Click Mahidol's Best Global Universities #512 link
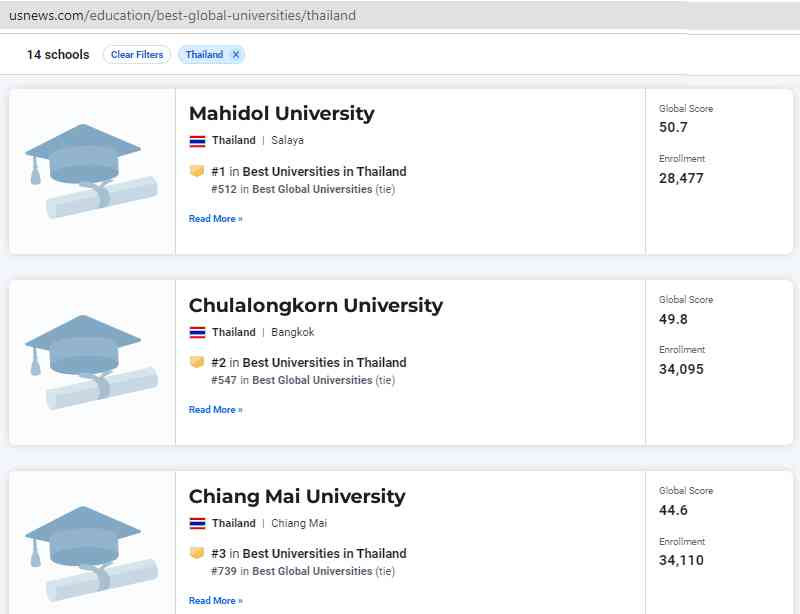This screenshot has width=800, height=614. tap(311, 189)
